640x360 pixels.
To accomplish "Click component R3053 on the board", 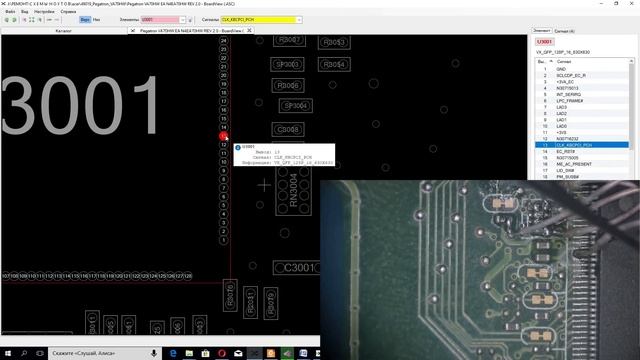I will click(334, 42).
